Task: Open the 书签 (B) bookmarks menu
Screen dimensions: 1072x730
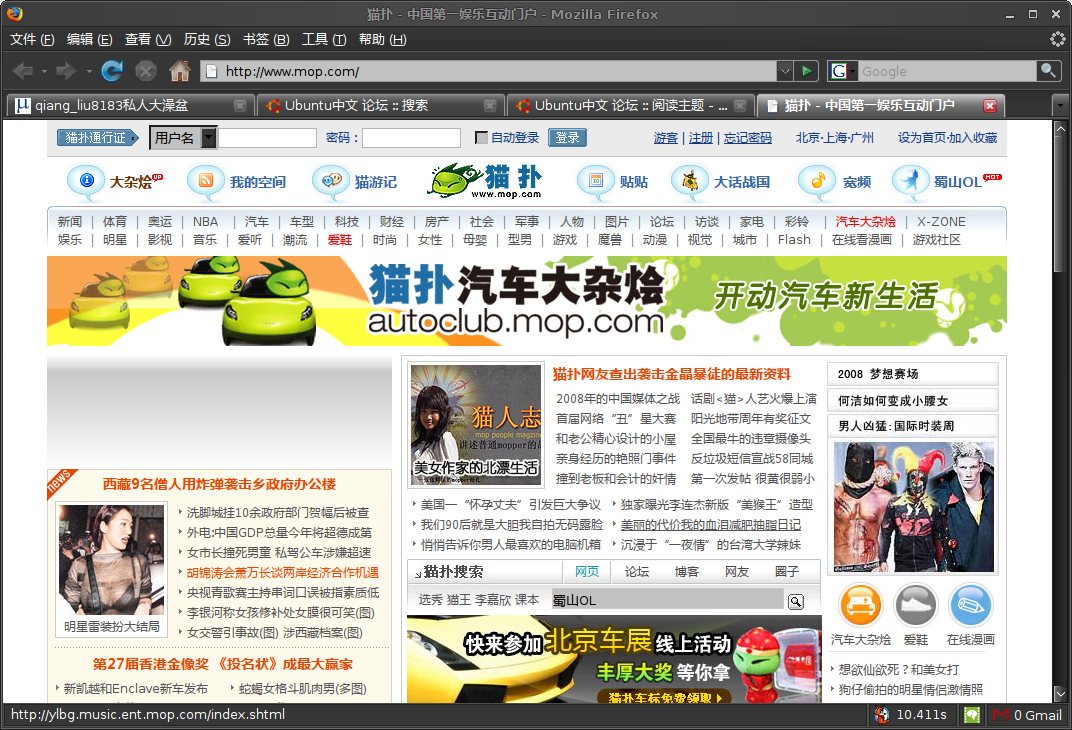Action: click(266, 40)
